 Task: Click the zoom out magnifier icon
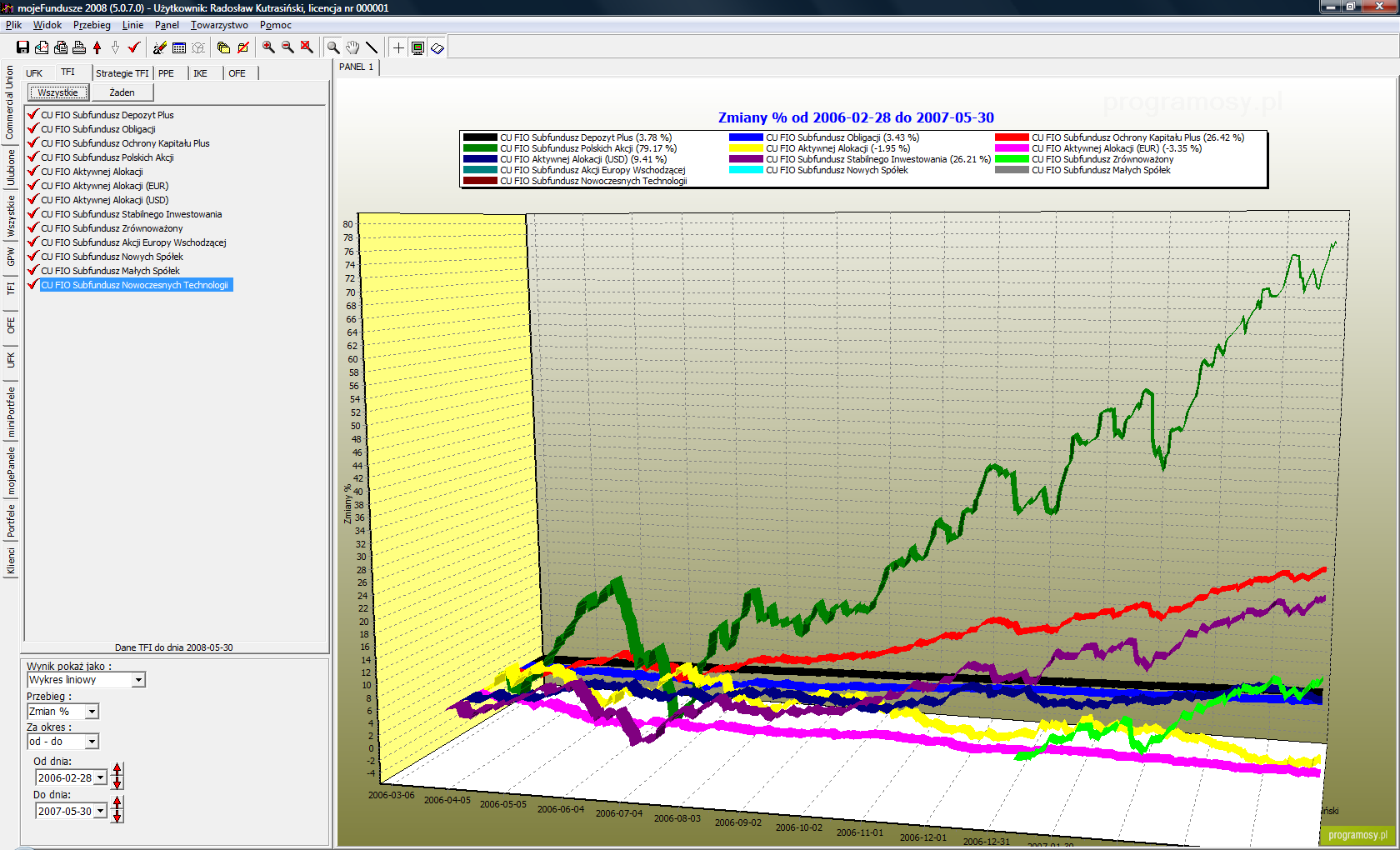point(287,47)
